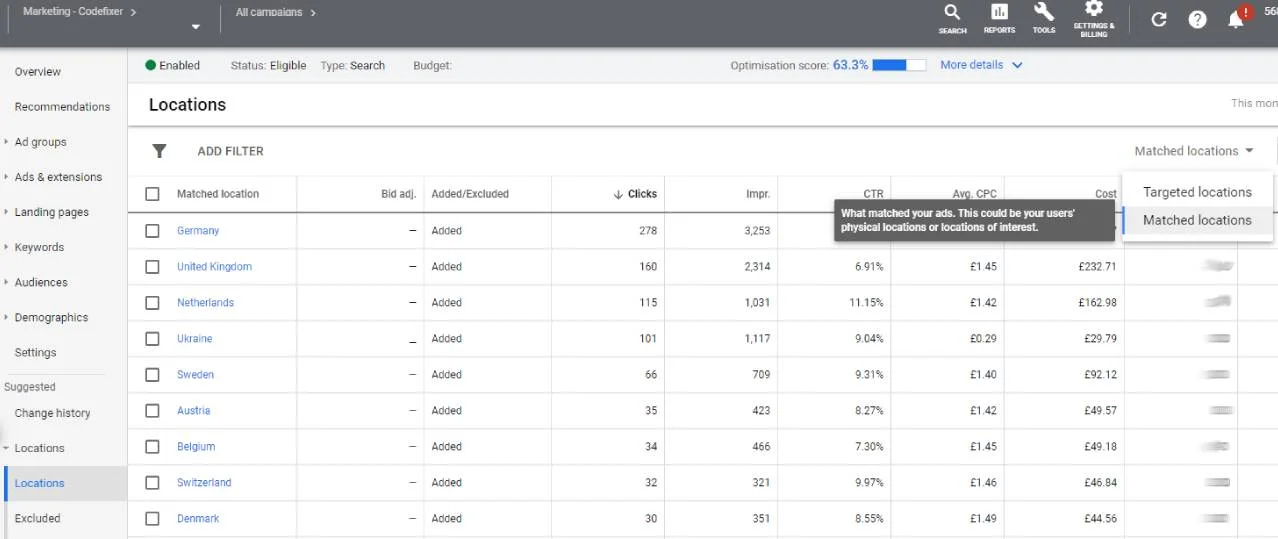Click the refresh icon

1159,19
